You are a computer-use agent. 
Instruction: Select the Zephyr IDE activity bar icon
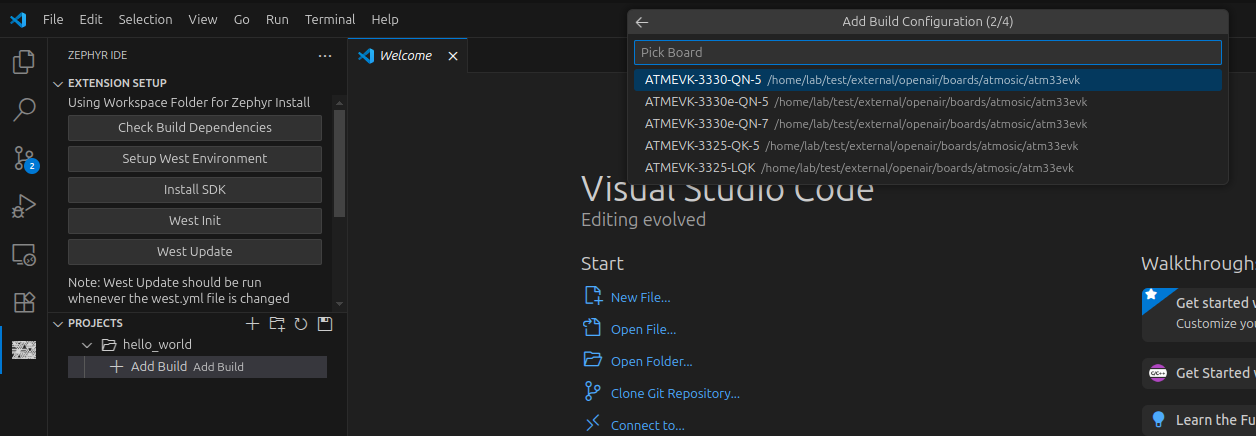pyautogui.click(x=23, y=350)
